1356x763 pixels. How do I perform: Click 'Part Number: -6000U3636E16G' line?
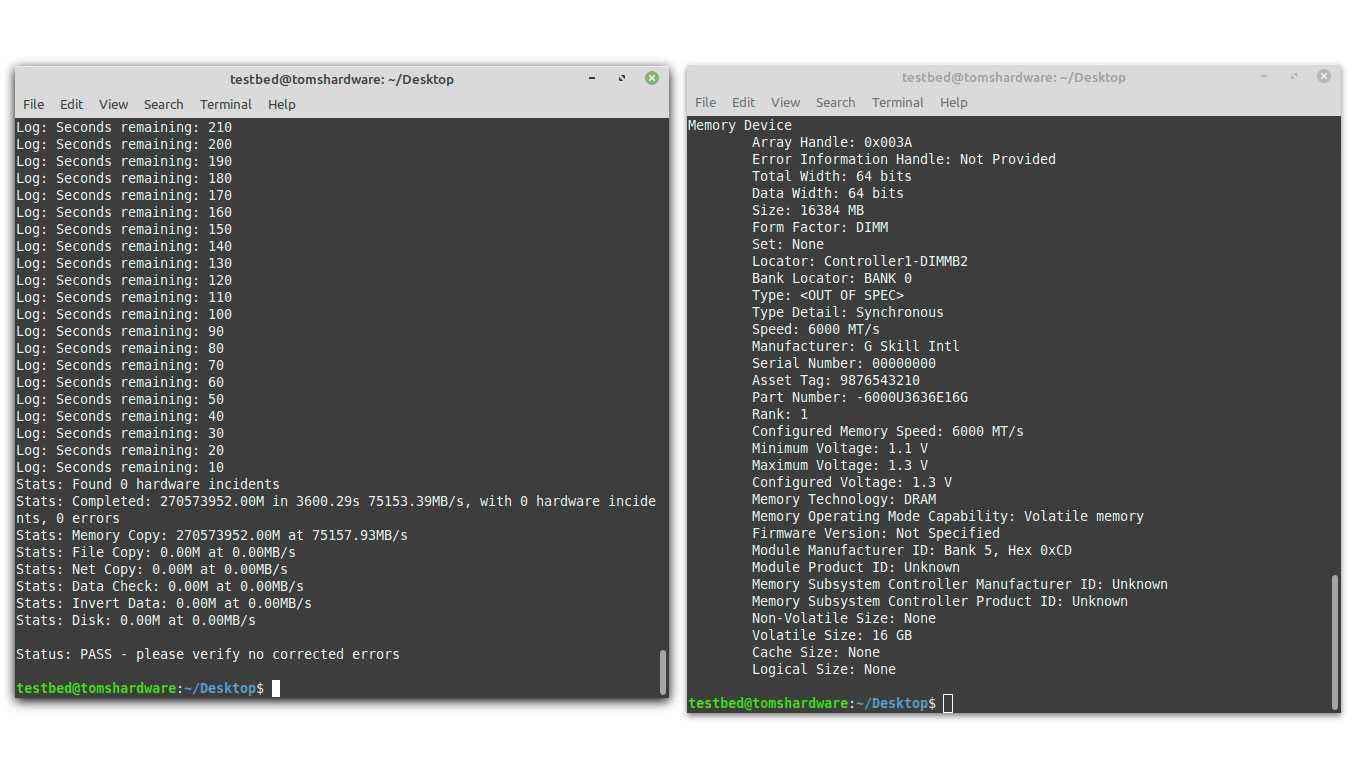click(x=860, y=397)
